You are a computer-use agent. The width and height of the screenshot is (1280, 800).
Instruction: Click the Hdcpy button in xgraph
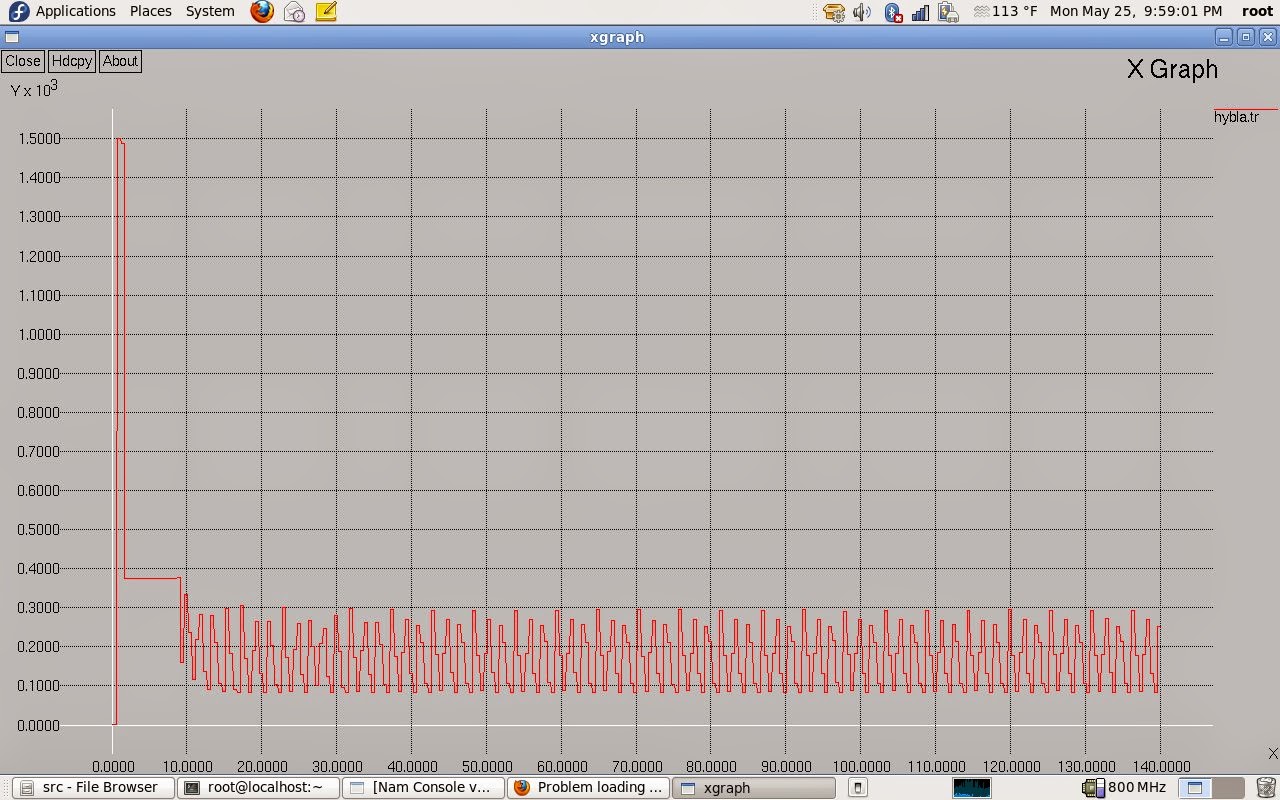pos(71,61)
